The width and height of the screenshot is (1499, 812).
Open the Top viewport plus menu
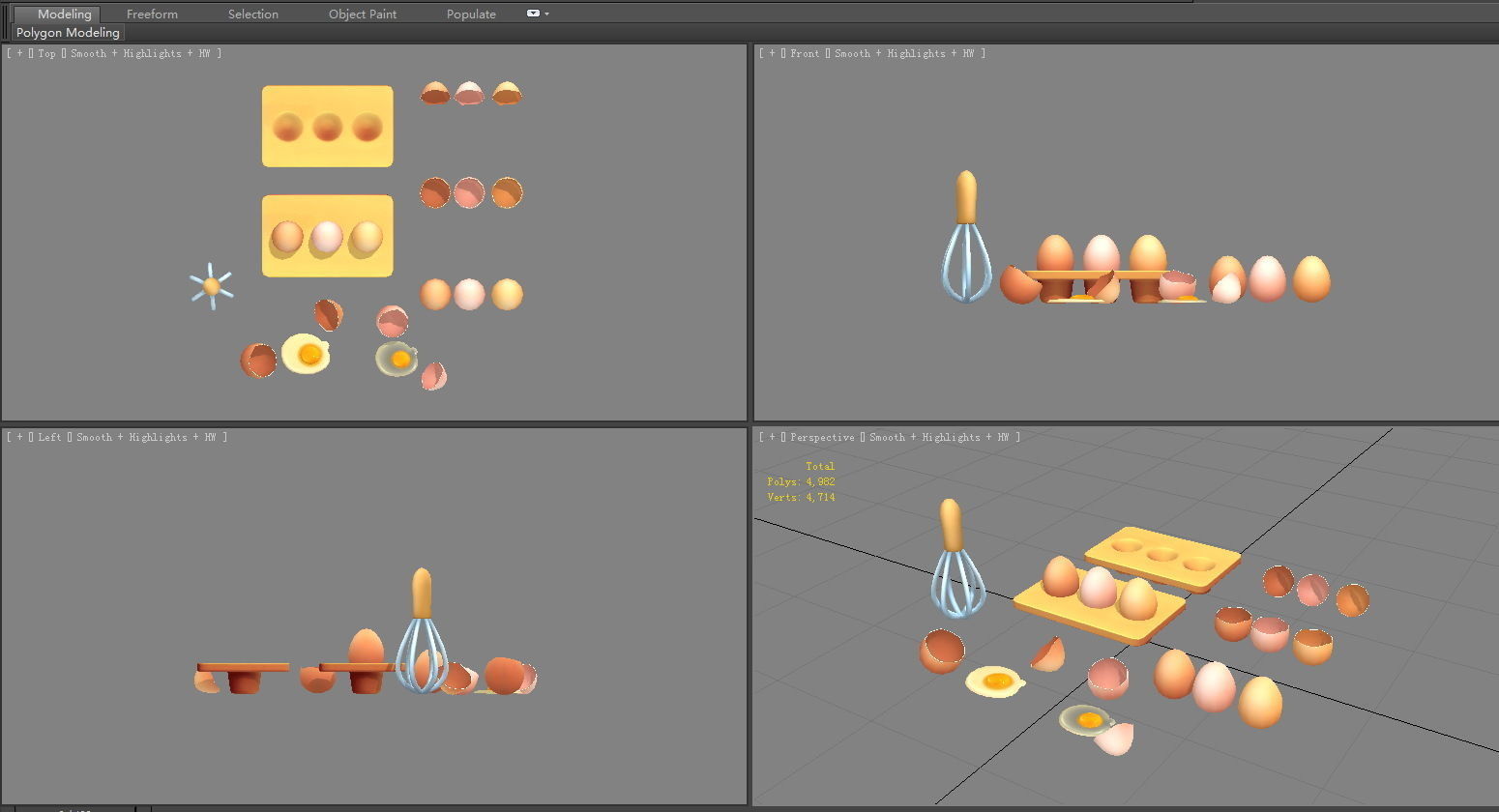19,53
